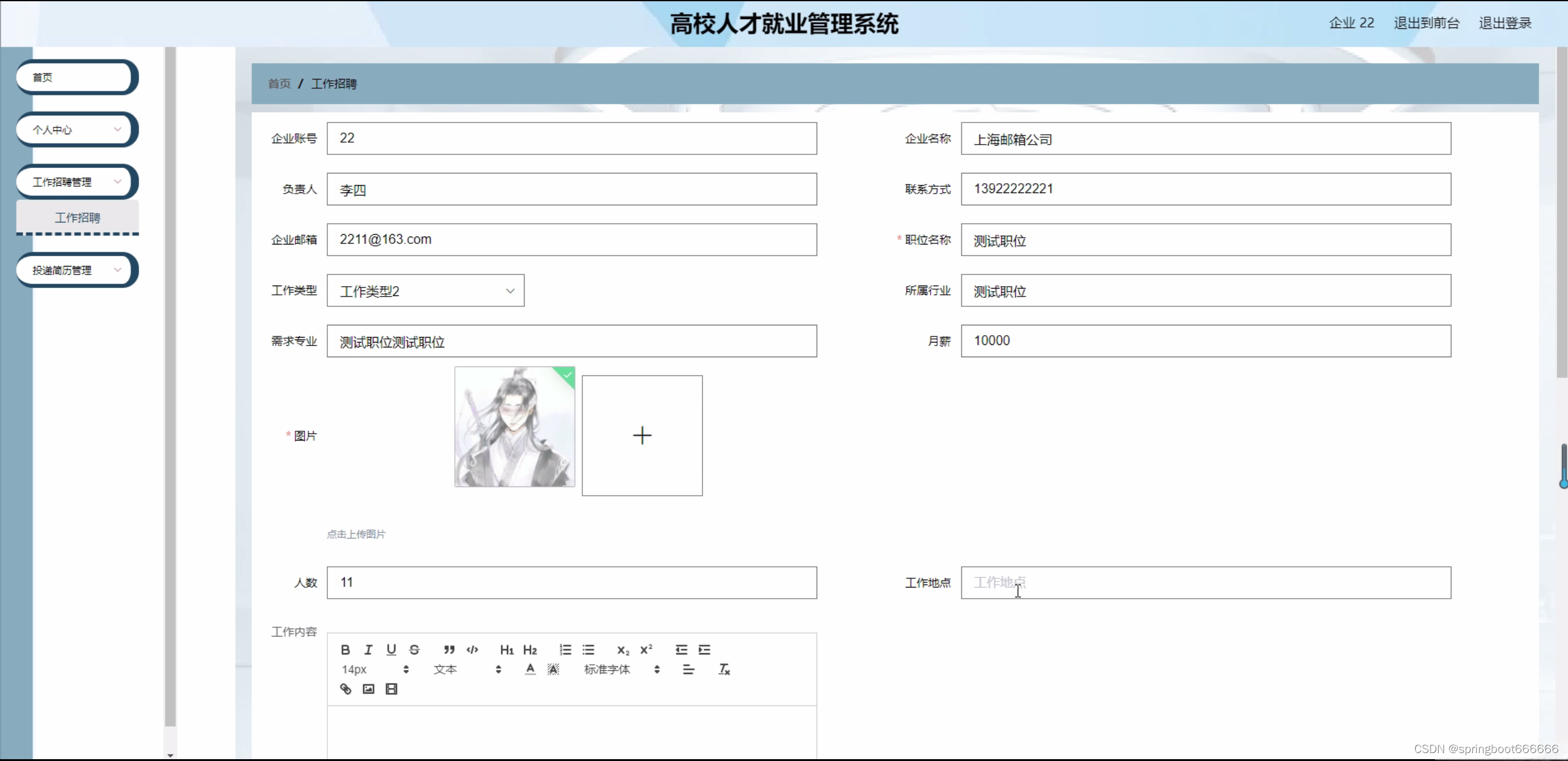The width and height of the screenshot is (1568, 761).
Task: Open the text color picker
Action: 530,669
